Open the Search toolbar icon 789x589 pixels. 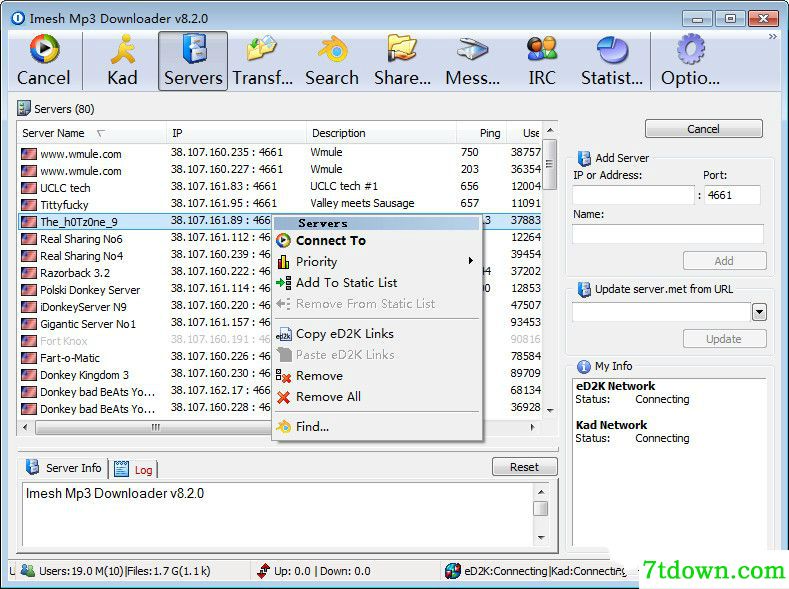332,49
